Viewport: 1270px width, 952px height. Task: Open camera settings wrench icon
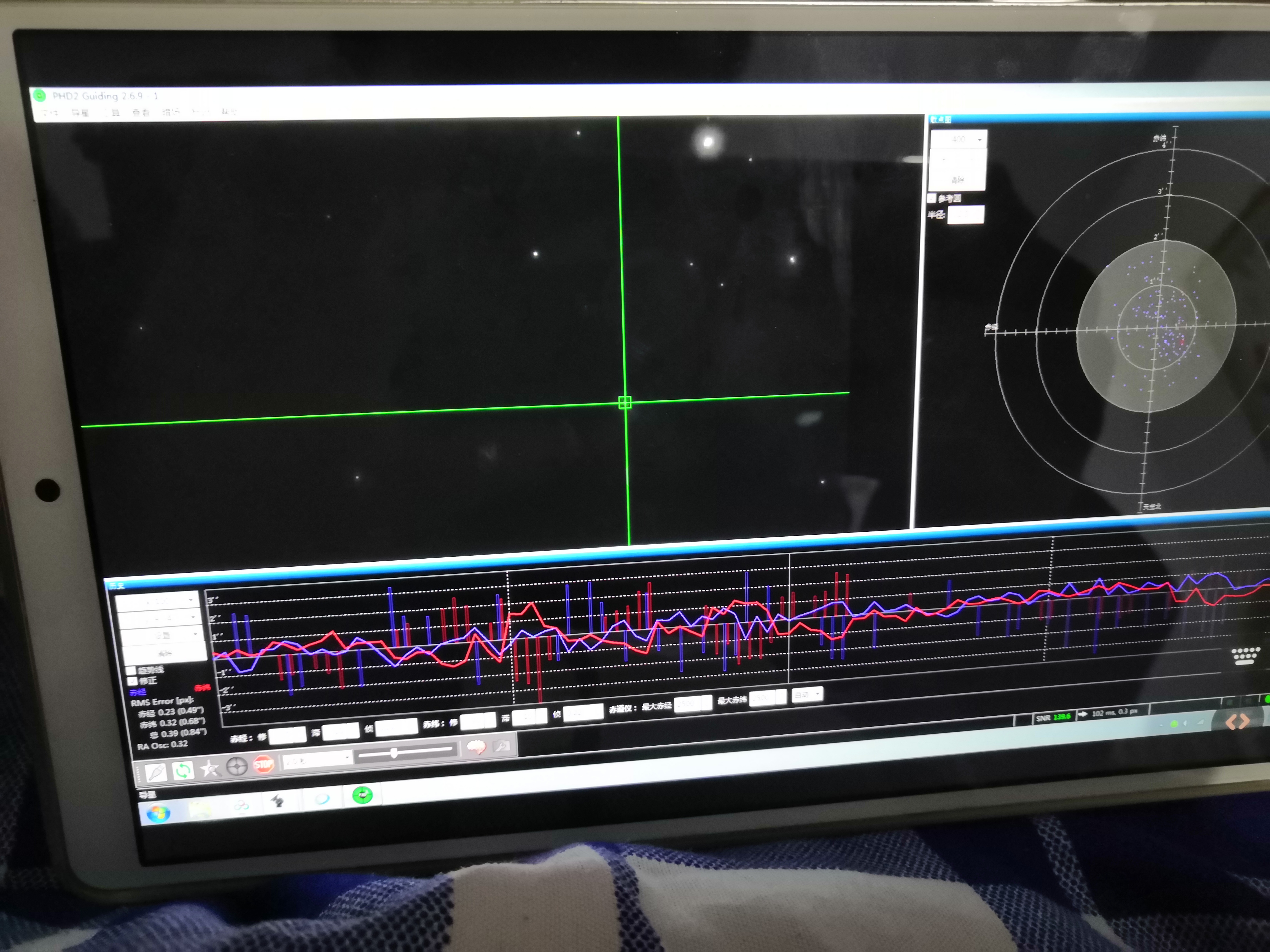pyautogui.click(x=502, y=745)
